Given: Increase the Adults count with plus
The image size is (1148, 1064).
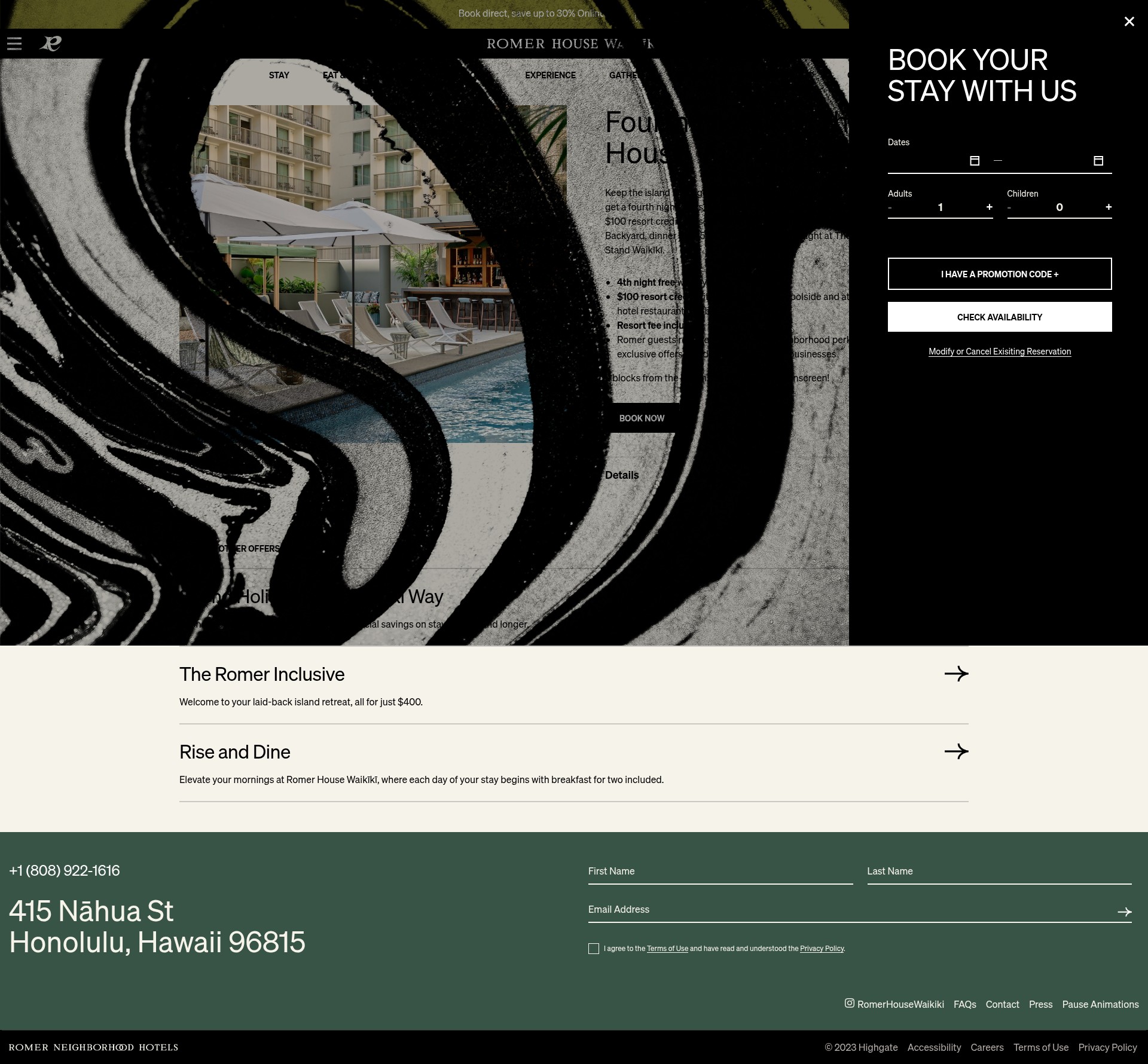Looking at the screenshot, I should click(x=989, y=207).
